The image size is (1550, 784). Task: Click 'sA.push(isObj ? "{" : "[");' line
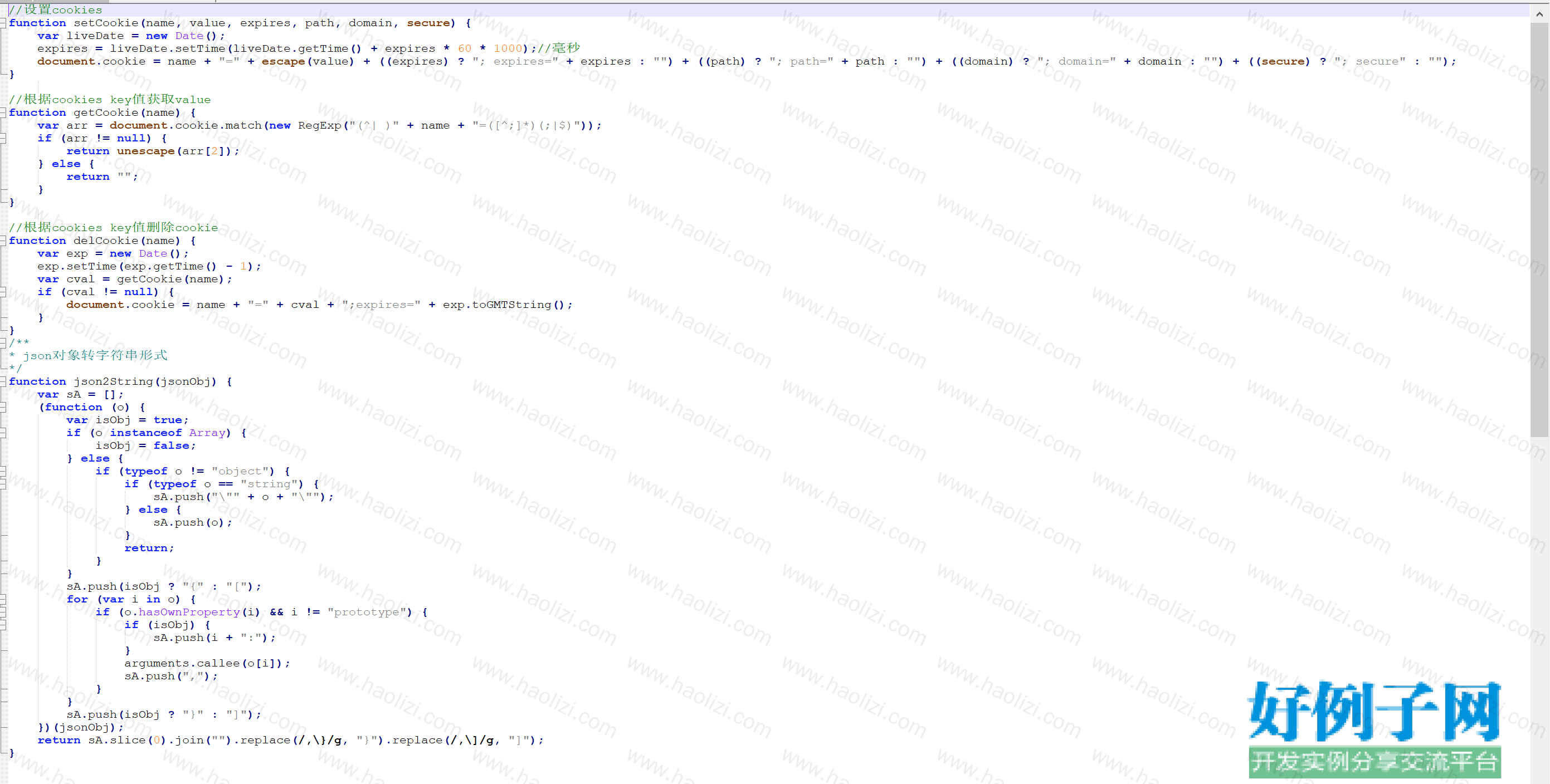pos(164,586)
